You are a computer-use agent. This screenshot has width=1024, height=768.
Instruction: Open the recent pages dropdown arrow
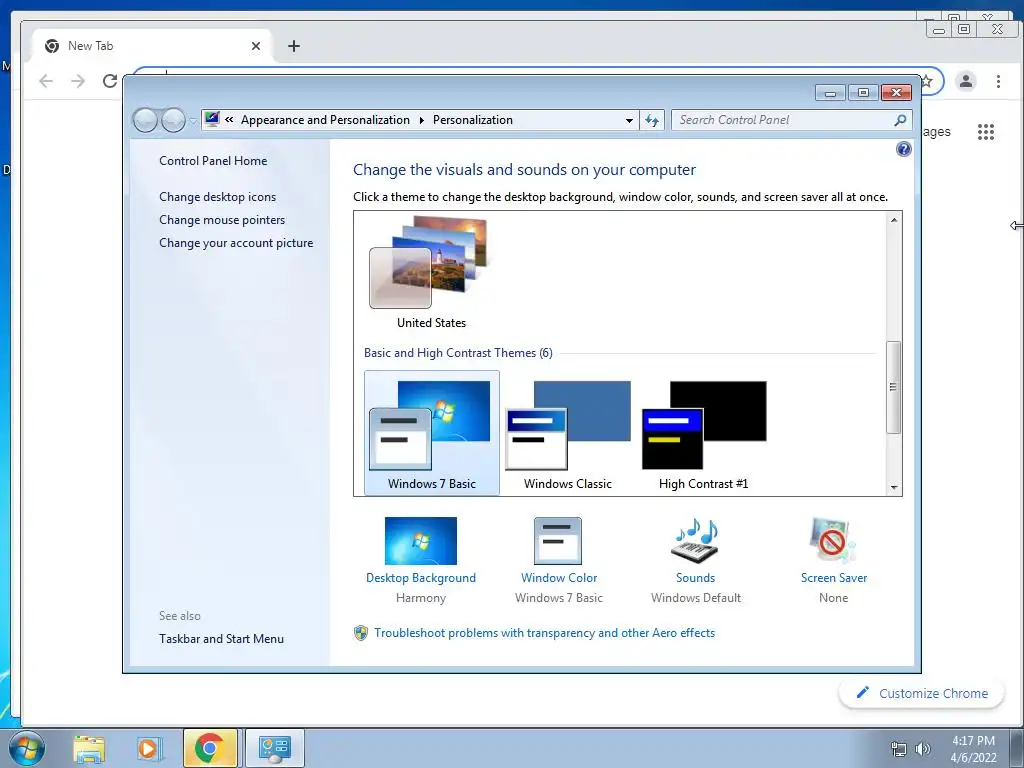tap(193, 120)
